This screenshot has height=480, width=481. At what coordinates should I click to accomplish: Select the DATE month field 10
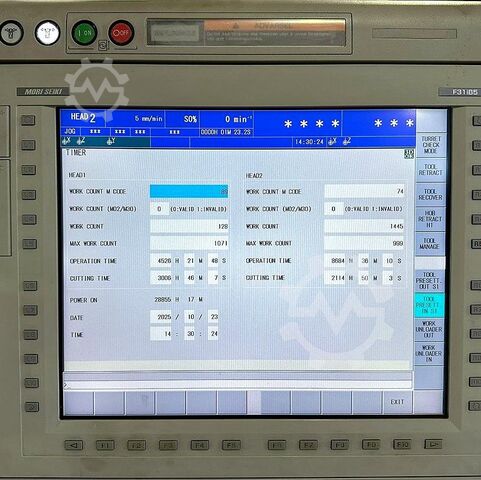(190, 317)
